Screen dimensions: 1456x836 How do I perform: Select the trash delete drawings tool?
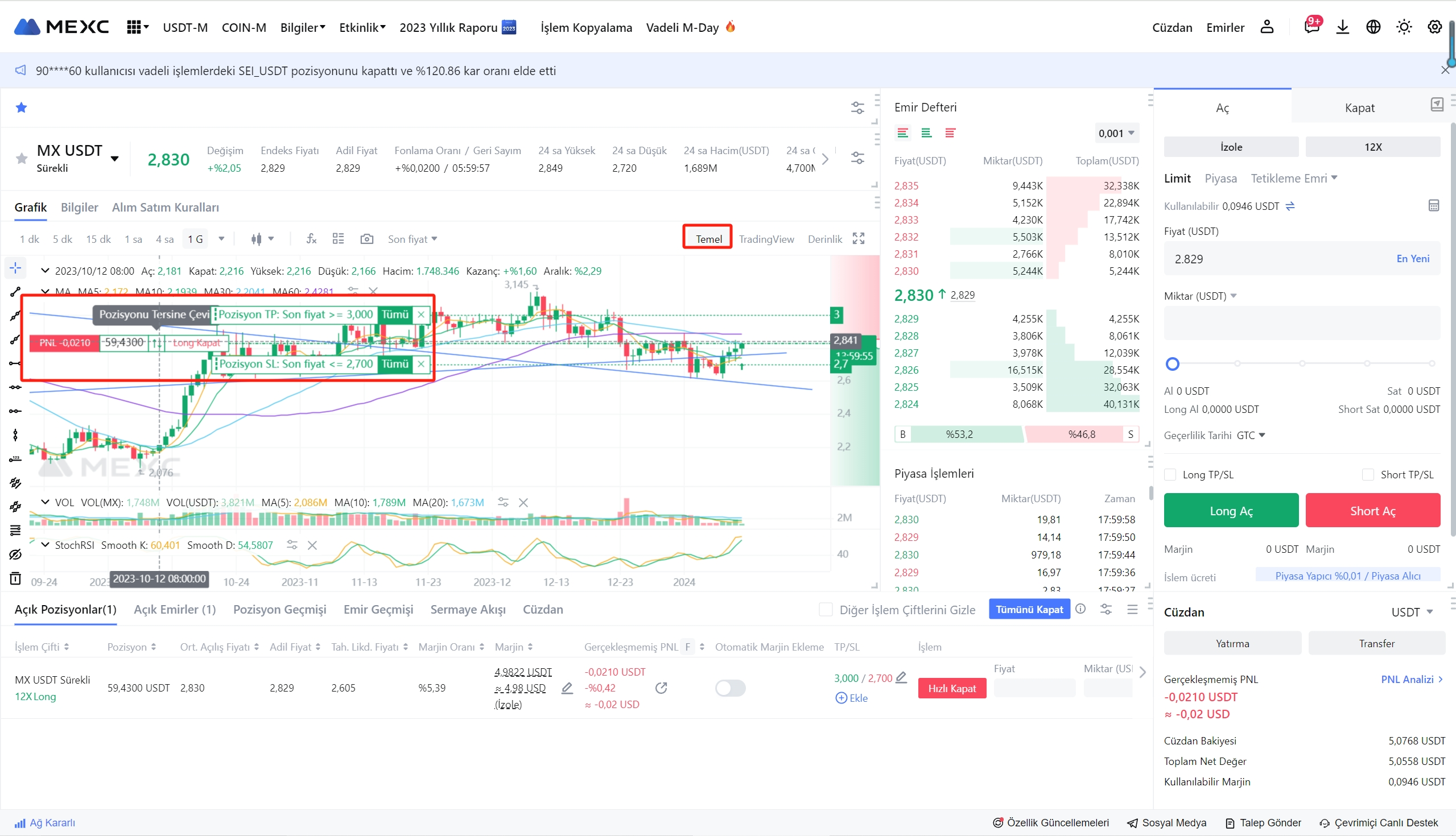[15, 578]
